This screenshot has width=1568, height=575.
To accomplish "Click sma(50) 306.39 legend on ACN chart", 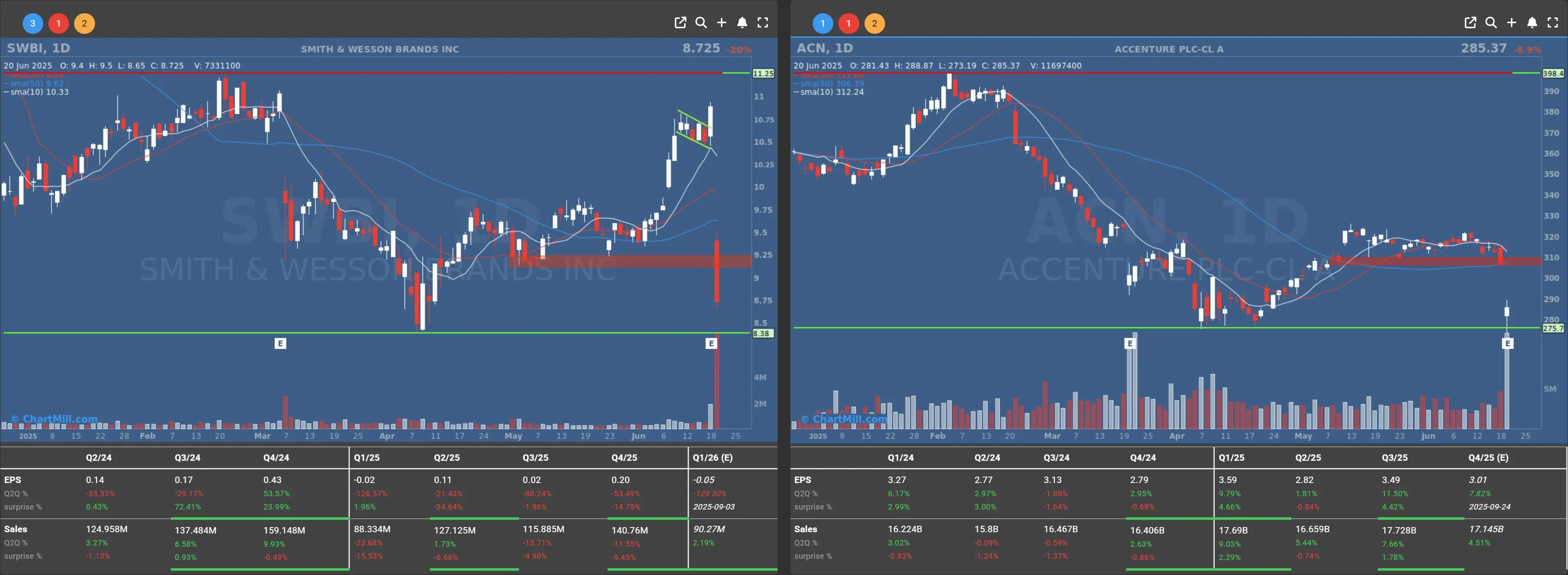I will (829, 83).
